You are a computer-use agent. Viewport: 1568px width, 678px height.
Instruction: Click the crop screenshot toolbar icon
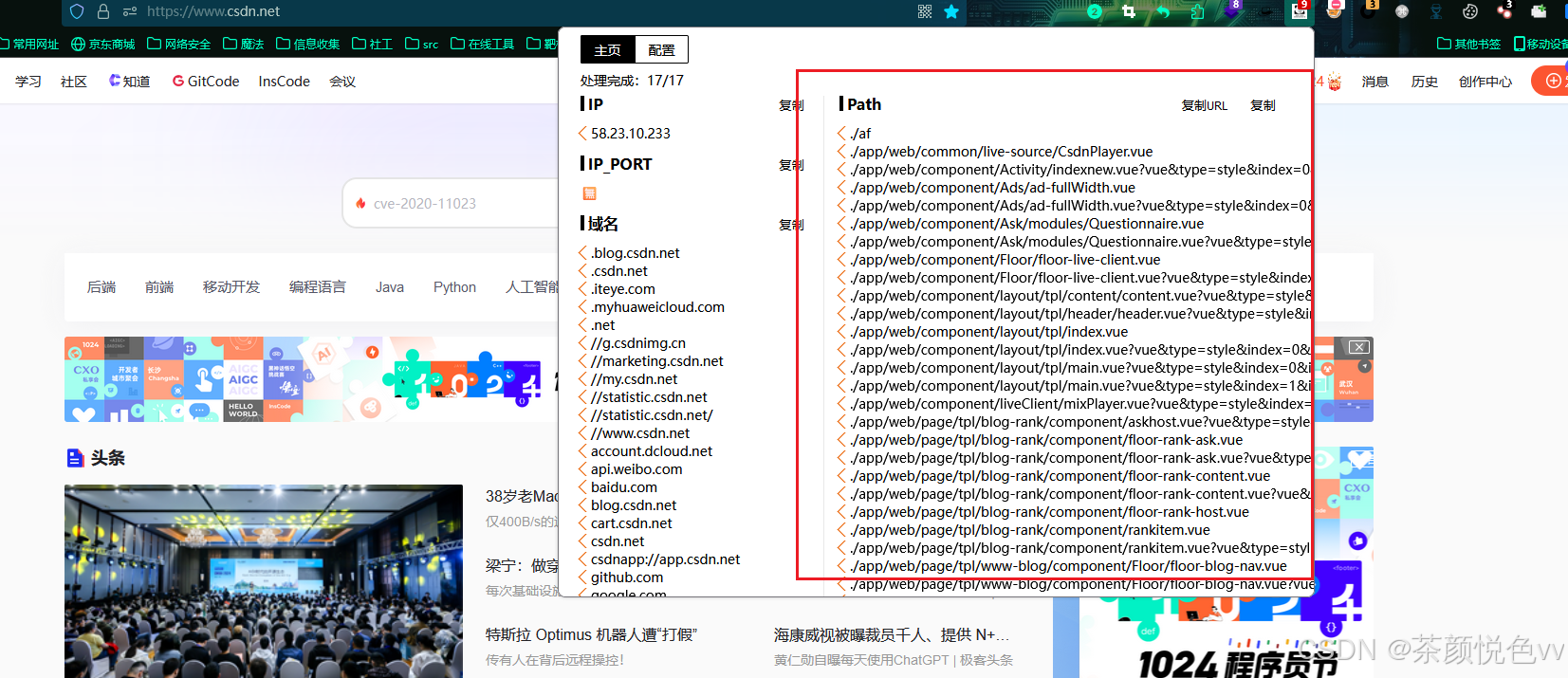(x=1129, y=11)
